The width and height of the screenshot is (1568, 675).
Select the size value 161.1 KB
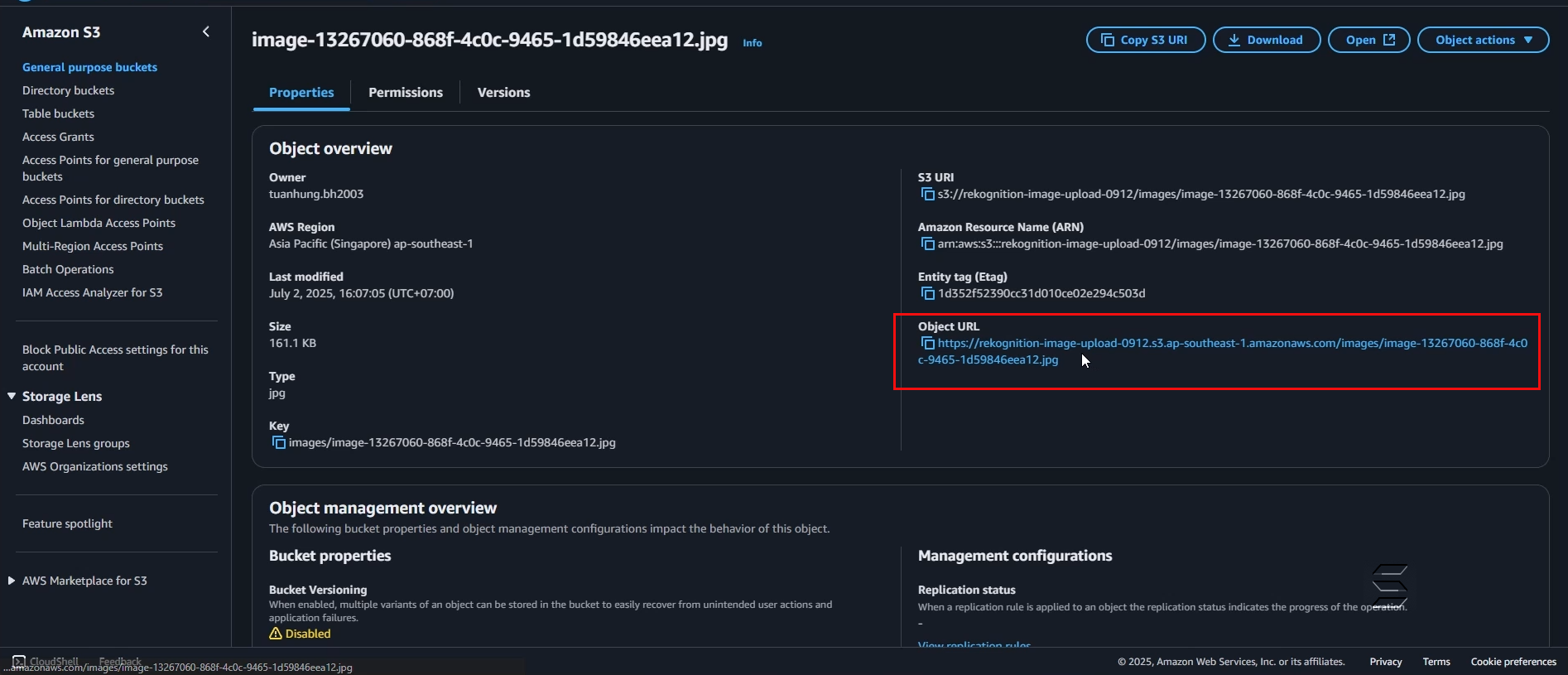point(292,343)
